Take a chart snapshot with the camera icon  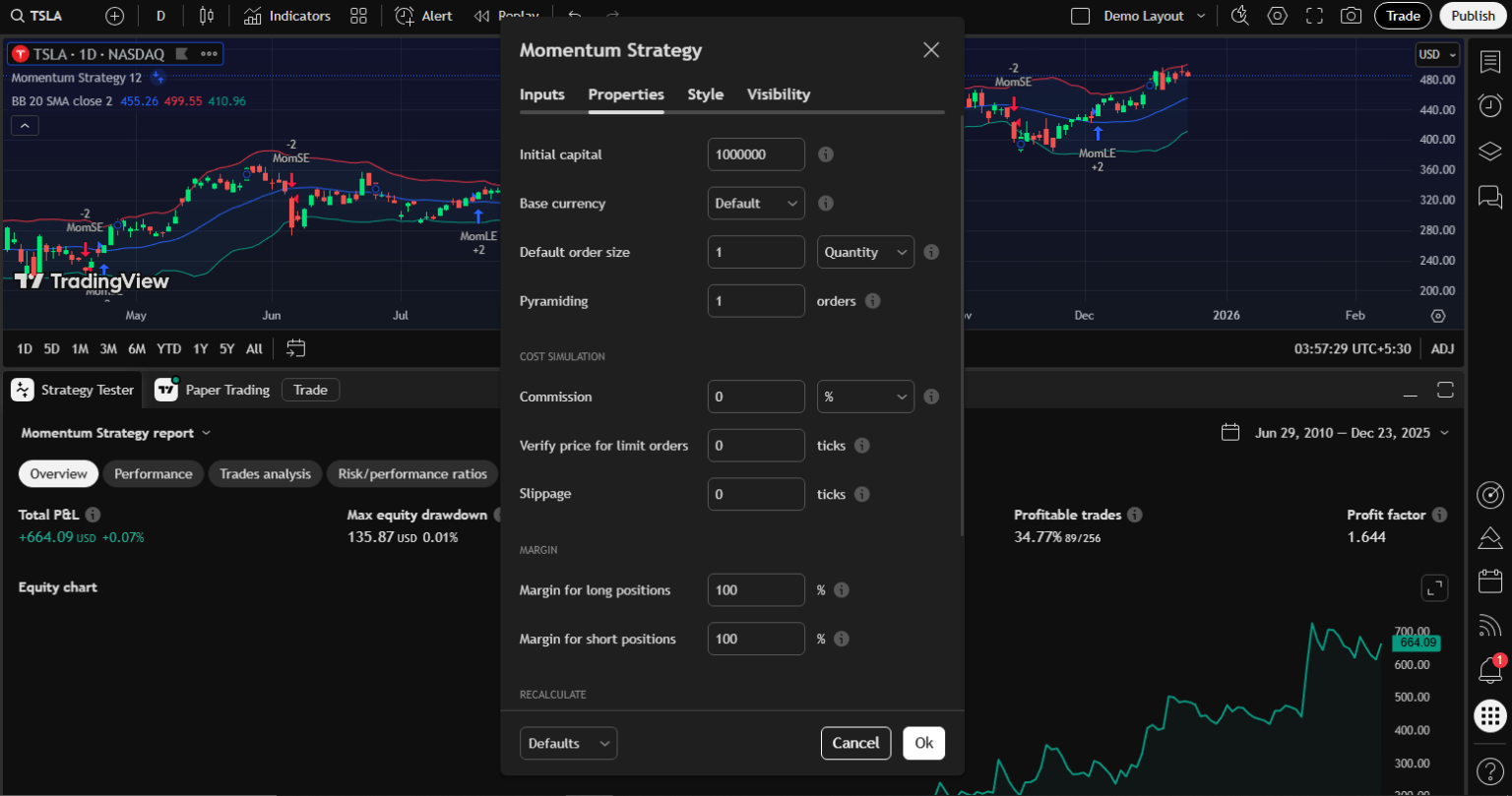coord(1351,16)
